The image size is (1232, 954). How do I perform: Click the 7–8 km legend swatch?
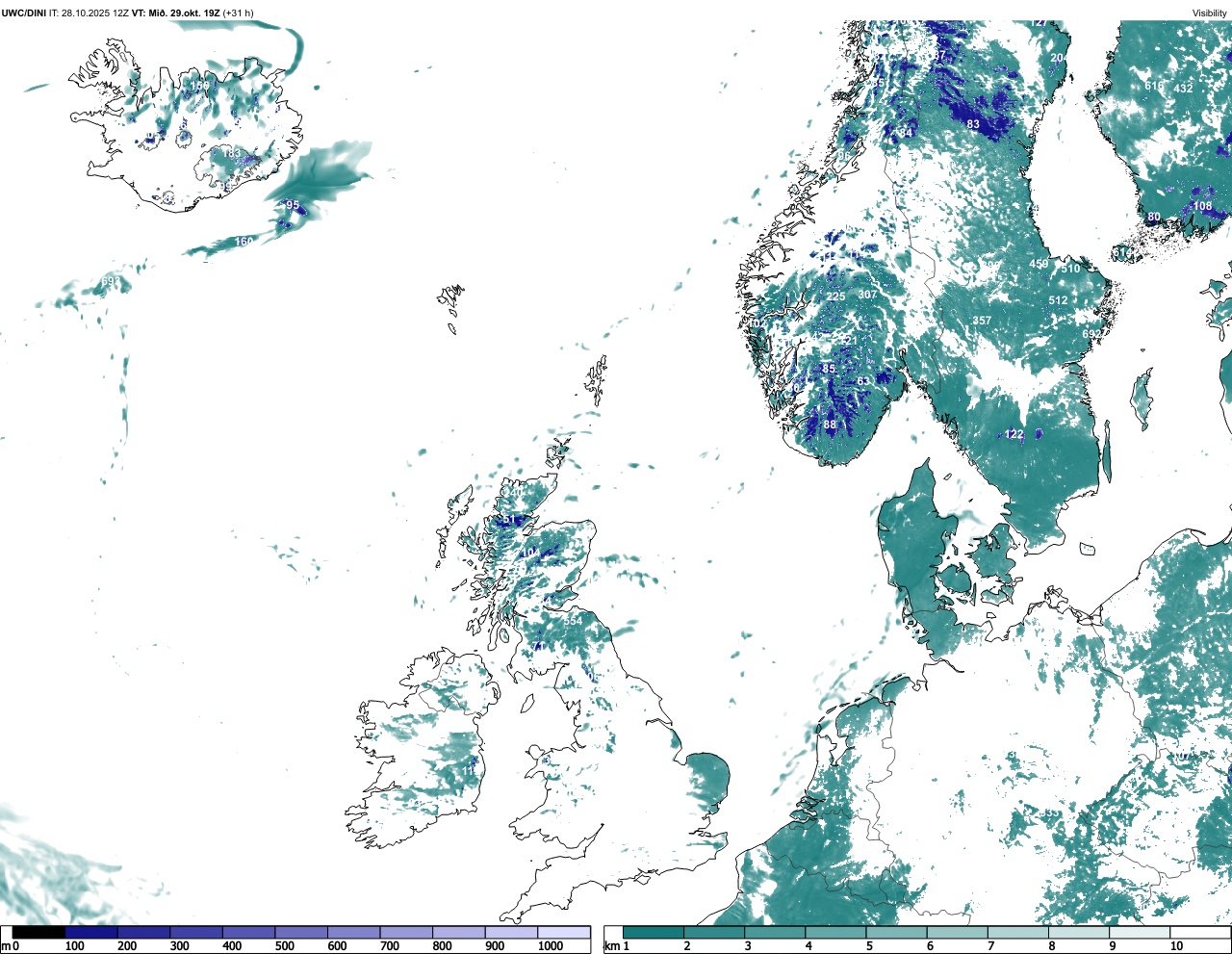click(1017, 932)
